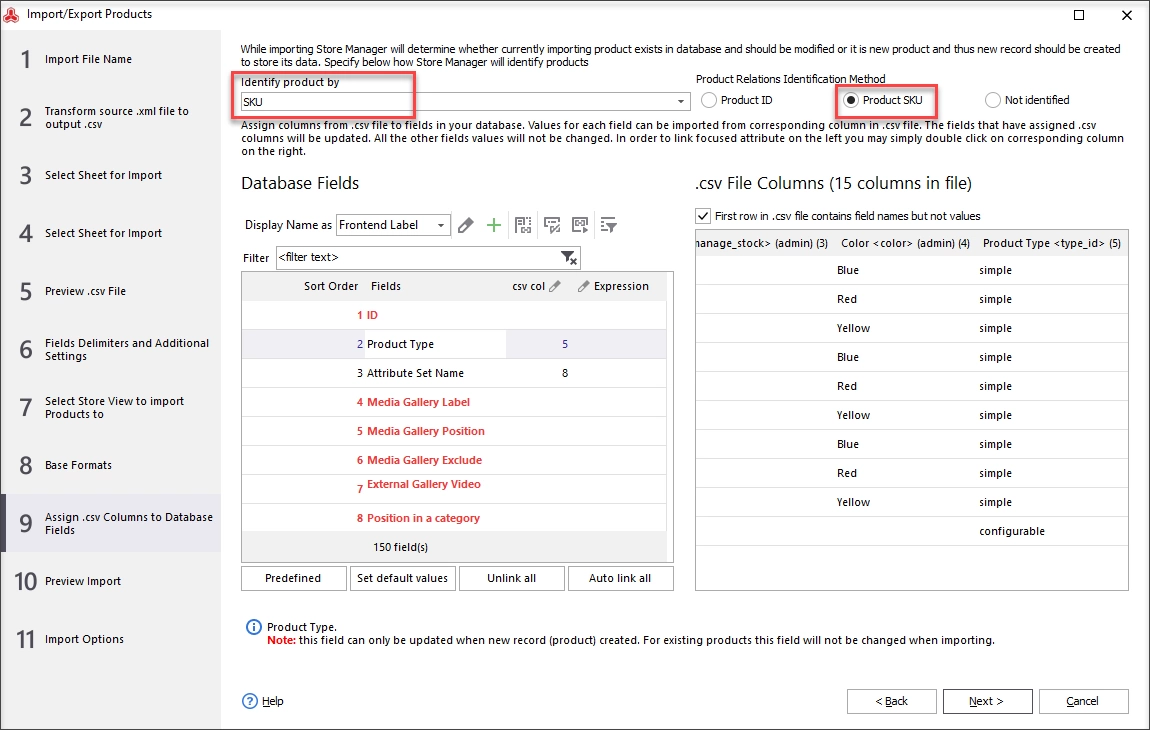1150x730 pixels.
Task: Click the Set default values button
Action: pos(403,578)
